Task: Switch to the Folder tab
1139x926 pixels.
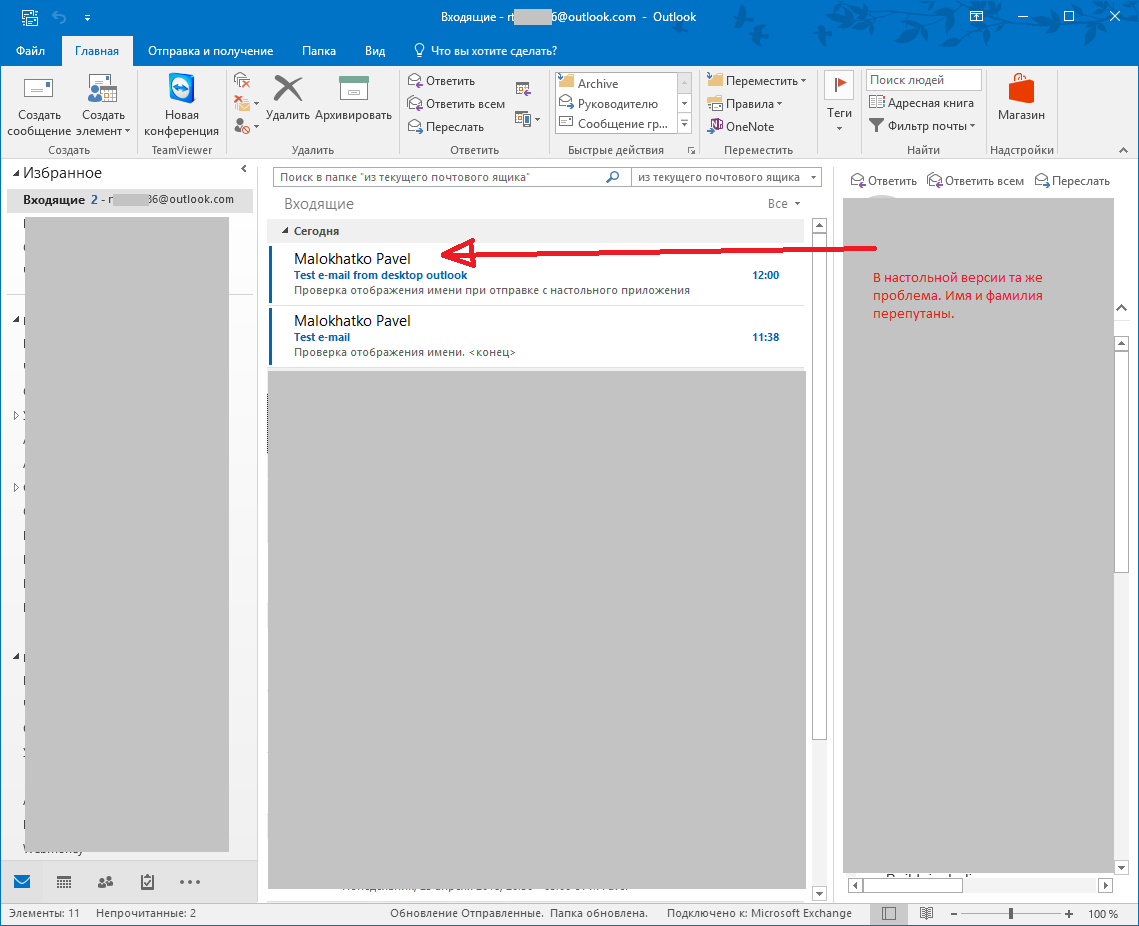Action: click(319, 51)
